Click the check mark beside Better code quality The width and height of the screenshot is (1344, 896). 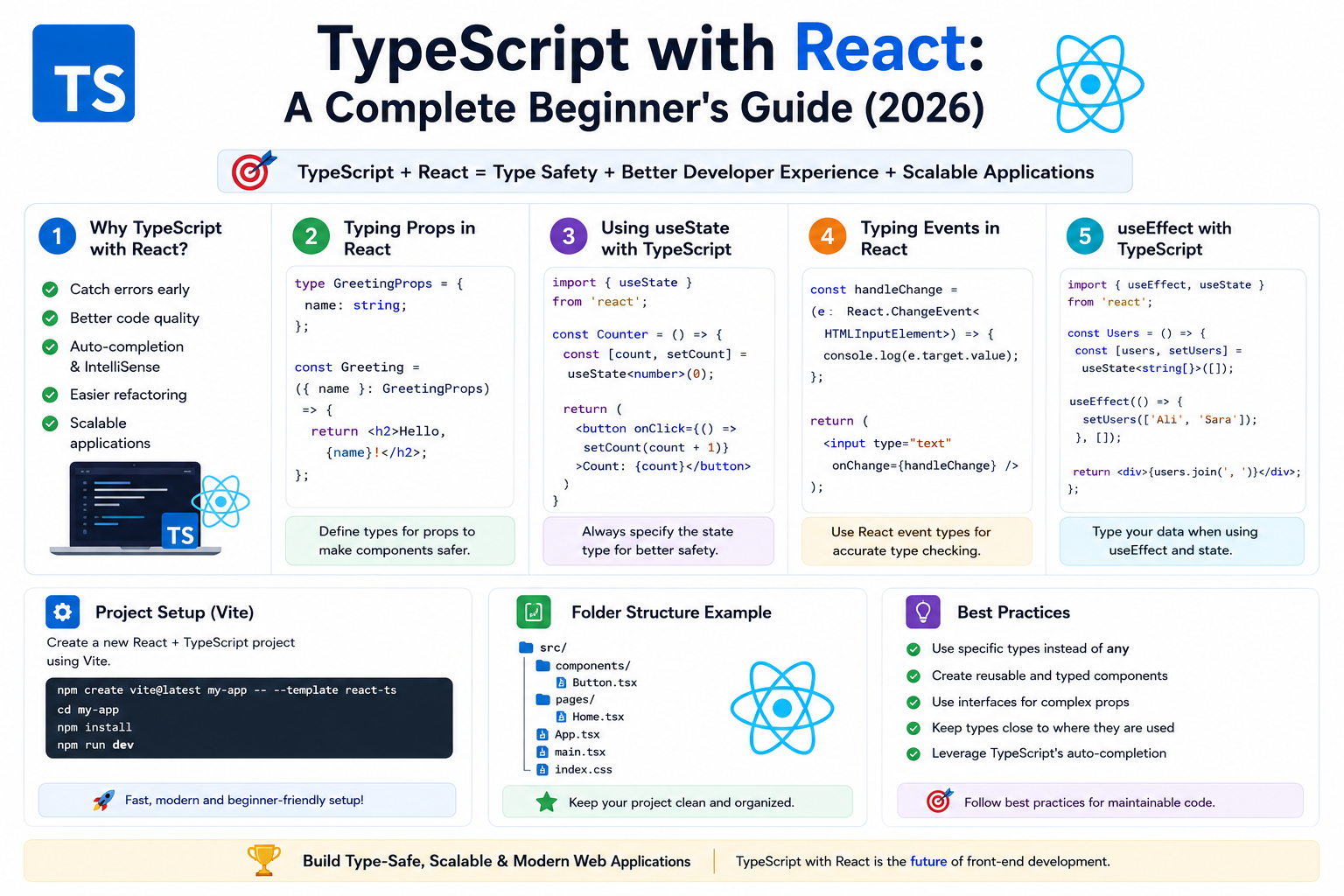click(x=51, y=318)
